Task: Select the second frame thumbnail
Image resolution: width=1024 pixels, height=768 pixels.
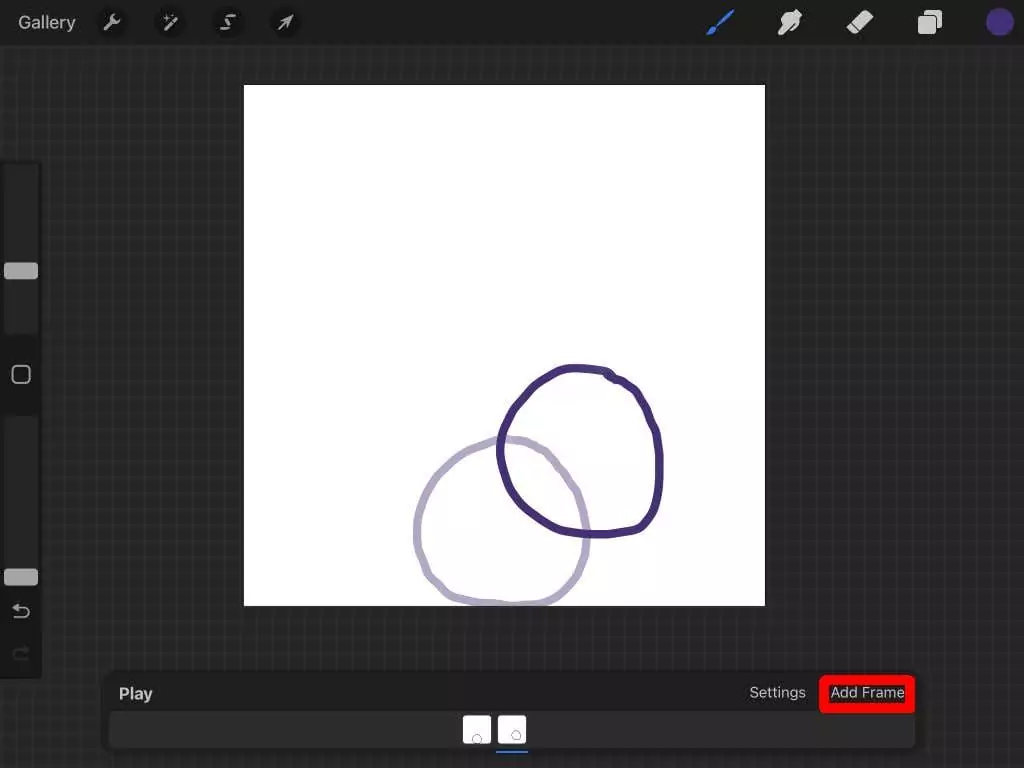Action: [x=512, y=730]
